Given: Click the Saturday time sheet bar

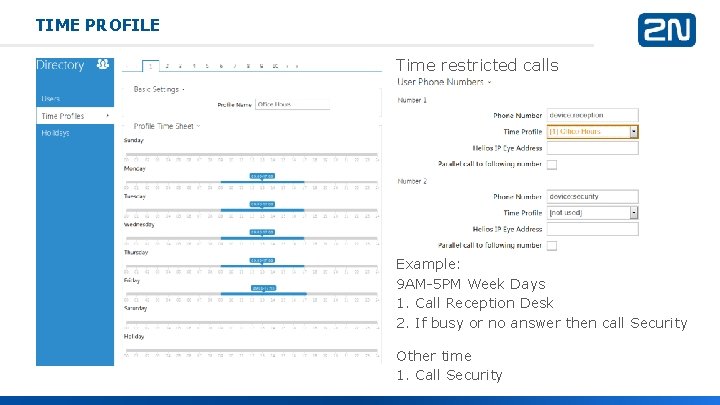Looking at the screenshot, I should (252, 322).
